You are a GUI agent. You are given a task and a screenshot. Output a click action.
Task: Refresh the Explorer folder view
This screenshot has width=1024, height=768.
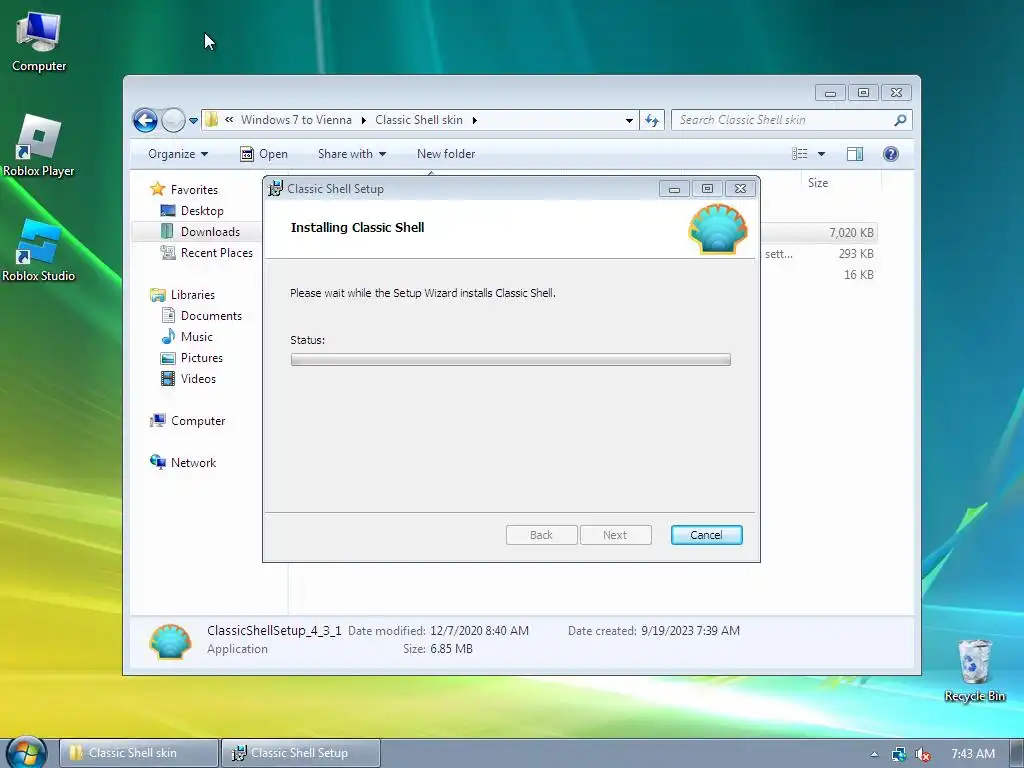pos(652,120)
